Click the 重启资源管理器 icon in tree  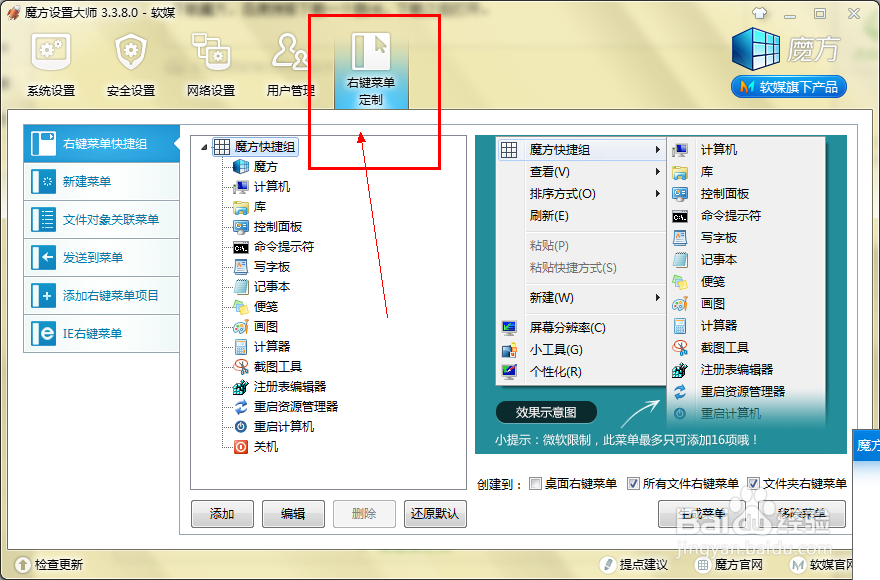coord(241,407)
